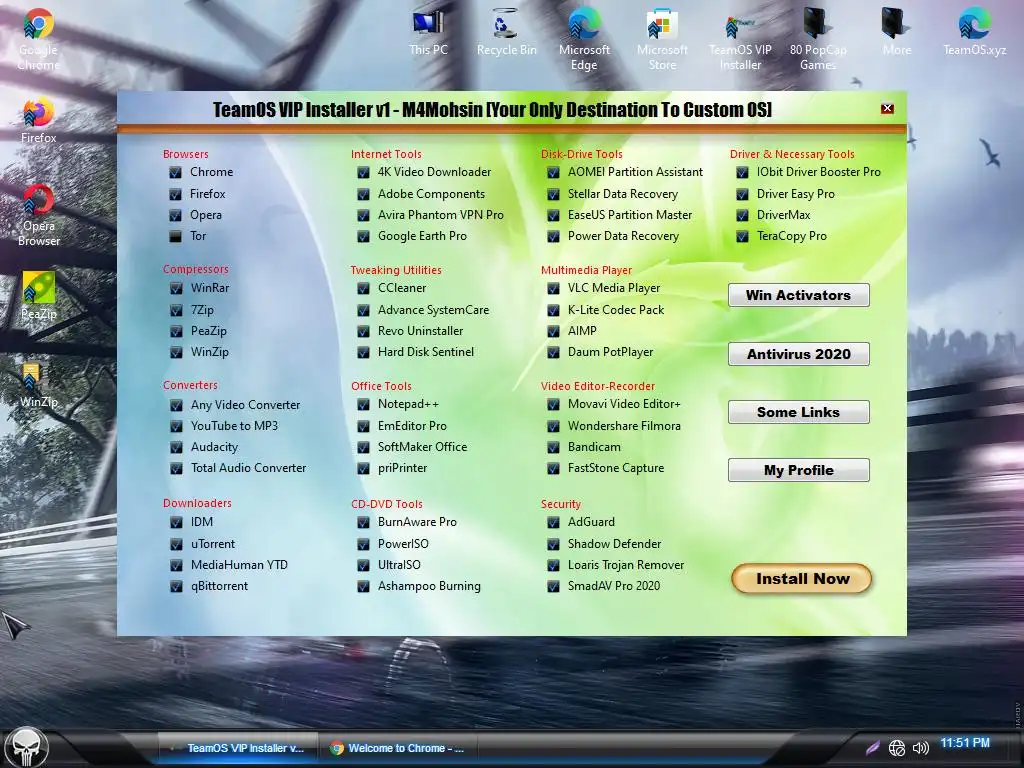Click the skull Start button
This screenshot has height=768, width=1024.
[x=27, y=748]
